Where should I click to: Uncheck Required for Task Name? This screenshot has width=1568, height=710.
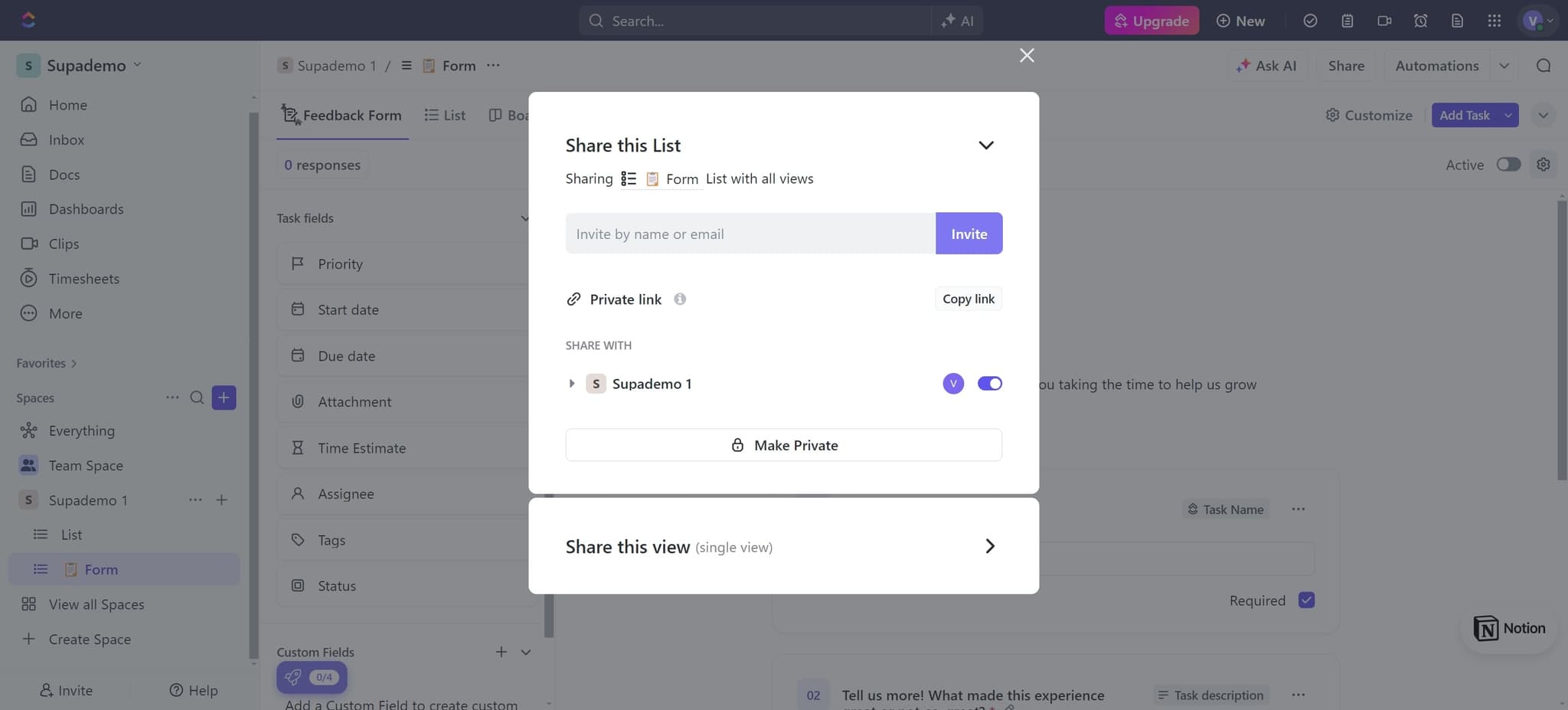pos(1307,600)
